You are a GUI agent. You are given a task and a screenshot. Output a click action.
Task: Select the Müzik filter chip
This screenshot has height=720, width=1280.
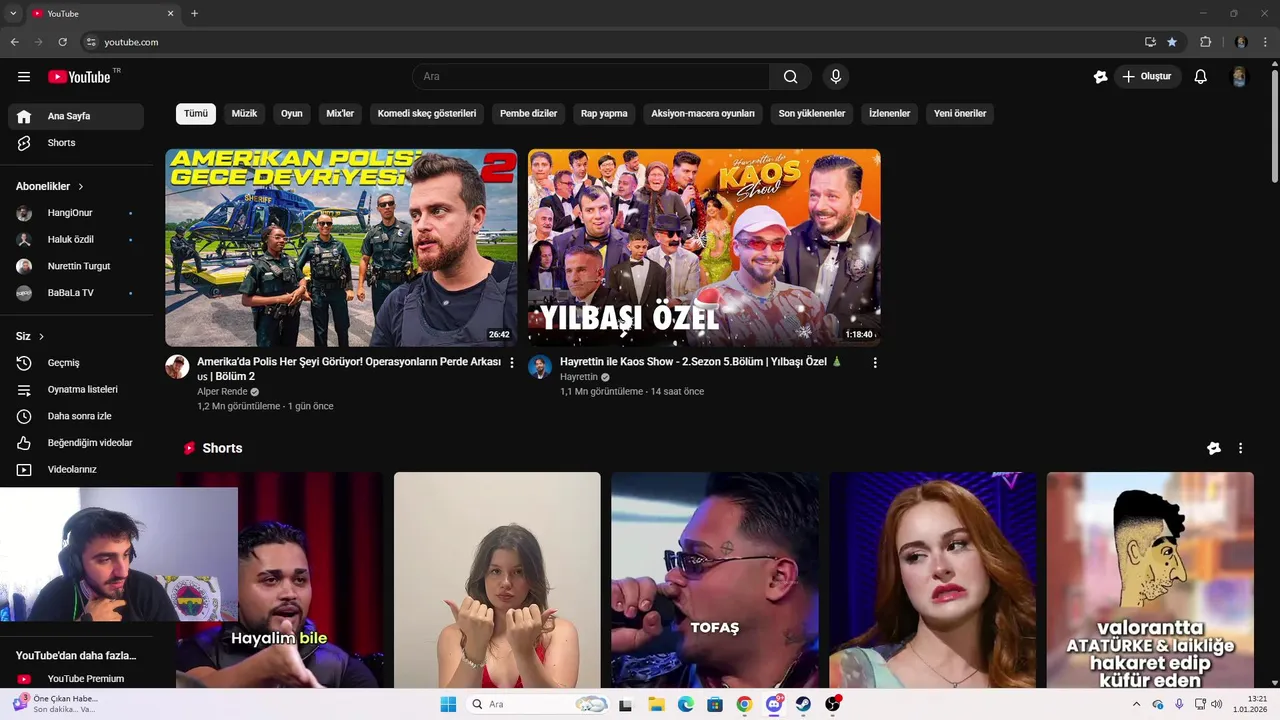point(244,114)
